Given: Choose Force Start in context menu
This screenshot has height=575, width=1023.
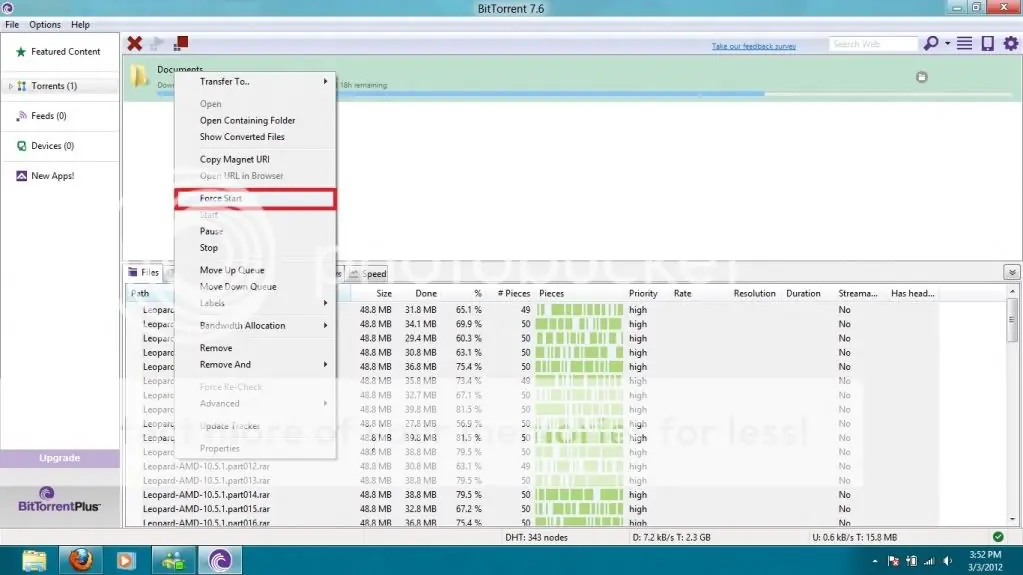Looking at the screenshot, I should pyautogui.click(x=255, y=198).
